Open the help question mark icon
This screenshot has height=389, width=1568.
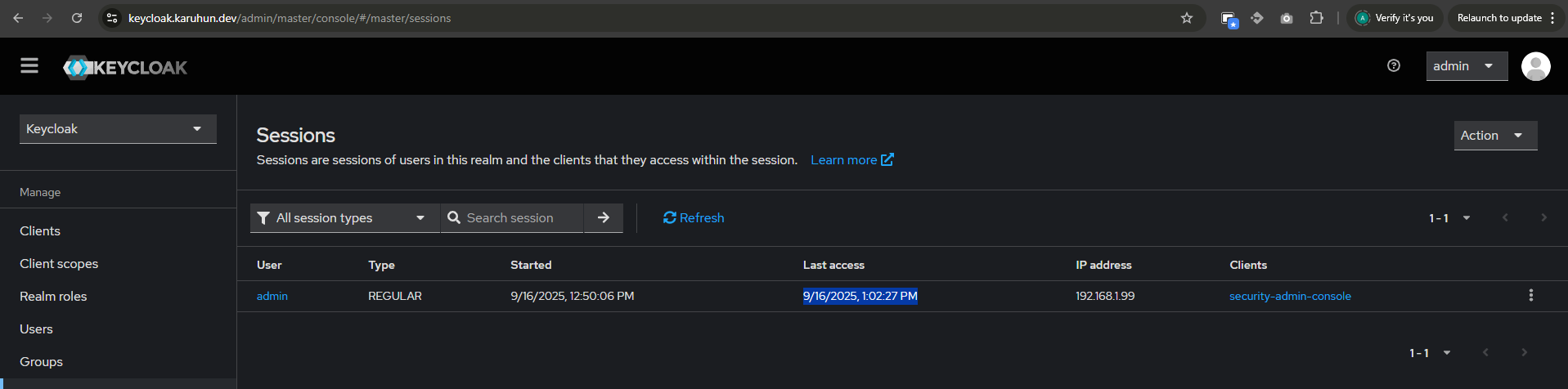click(x=1394, y=66)
